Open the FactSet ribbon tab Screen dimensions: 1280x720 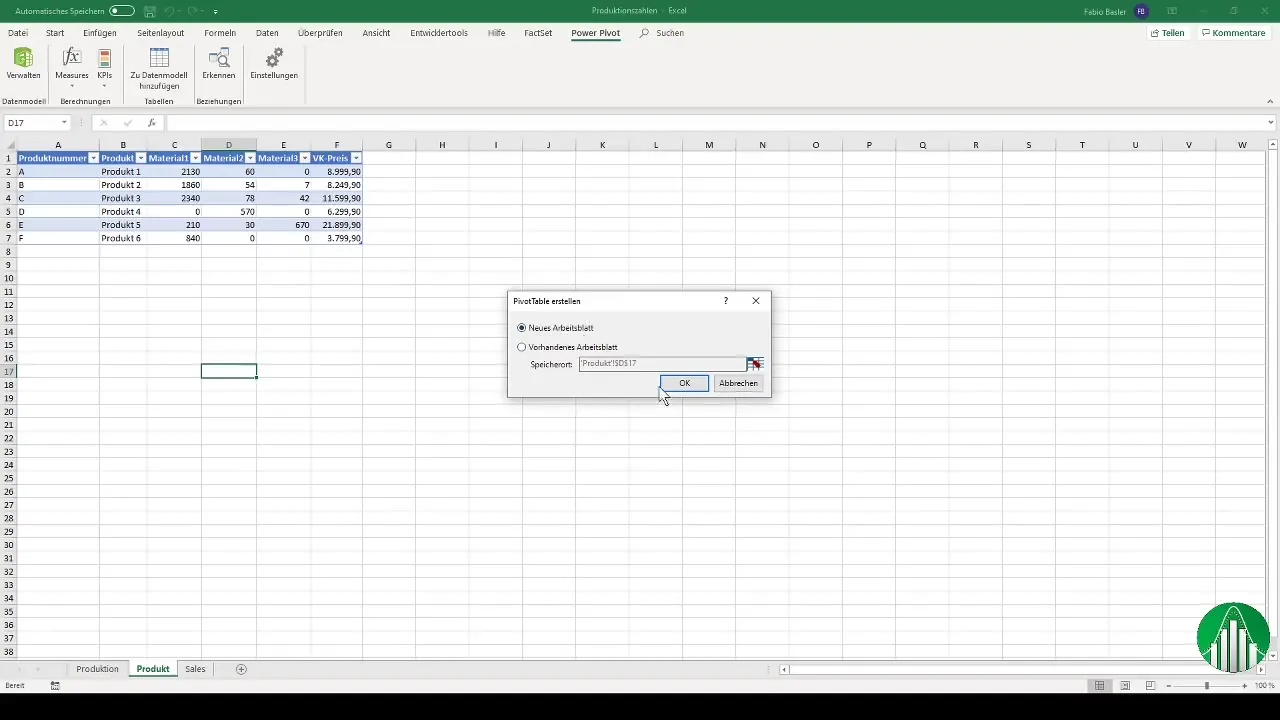[x=538, y=33]
